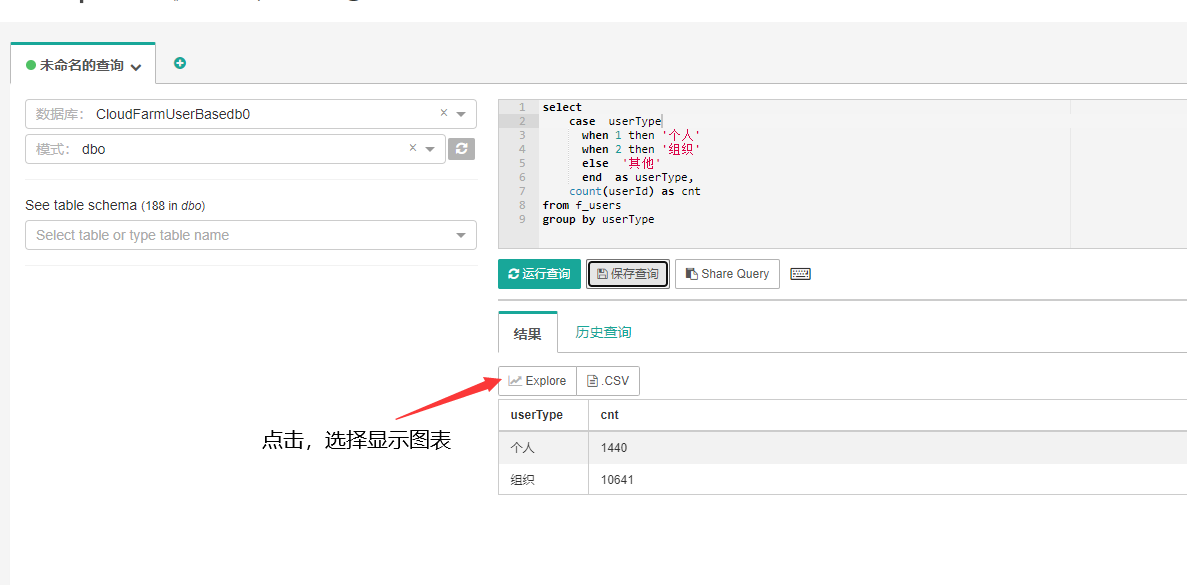Switch to the 历史查询 tab
The height and width of the screenshot is (585, 1187).
[602, 331]
